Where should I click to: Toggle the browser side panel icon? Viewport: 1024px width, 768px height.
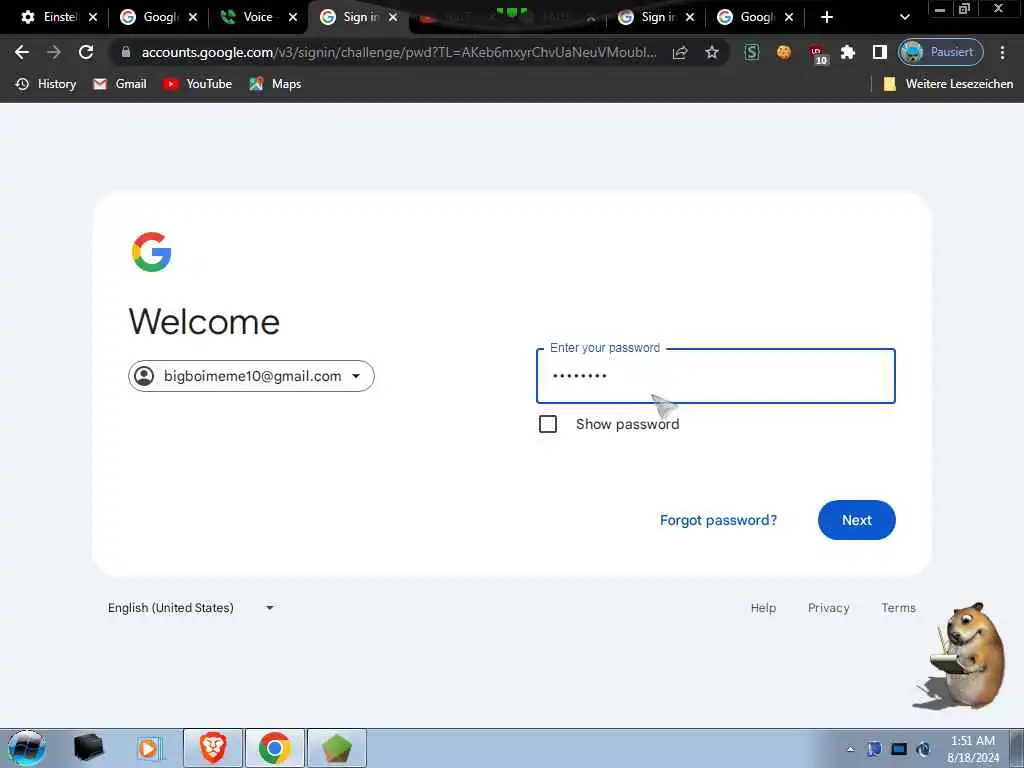point(880,52)
